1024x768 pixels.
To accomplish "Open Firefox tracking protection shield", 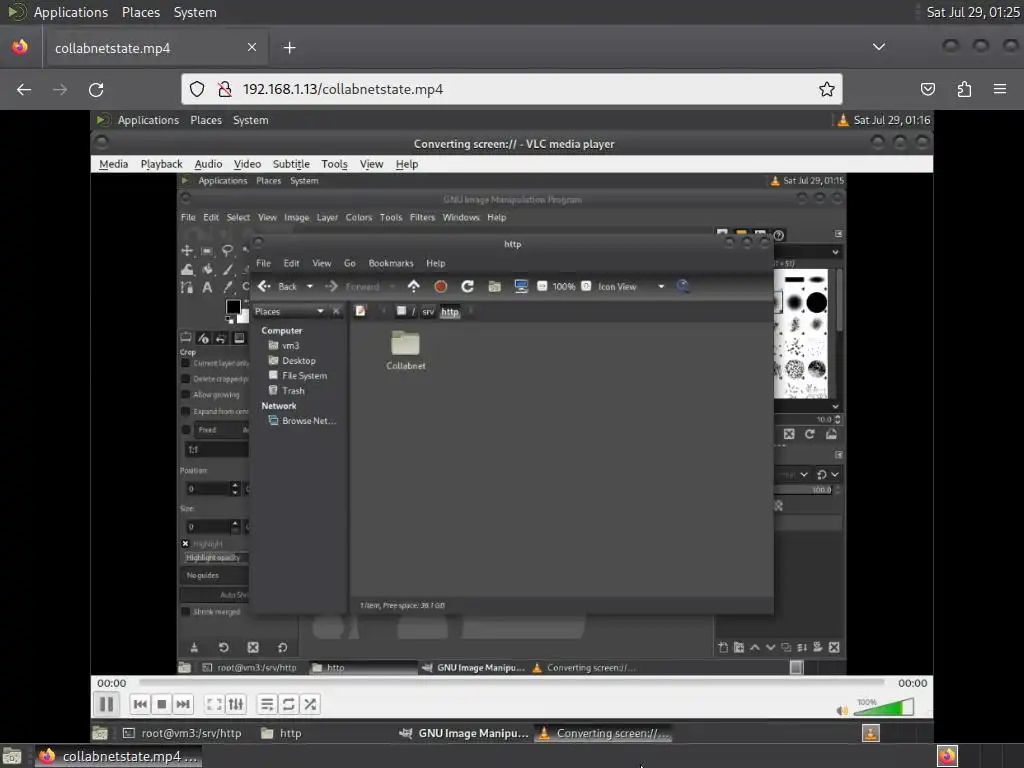I will pyautogui.click(x=197, y=89).
